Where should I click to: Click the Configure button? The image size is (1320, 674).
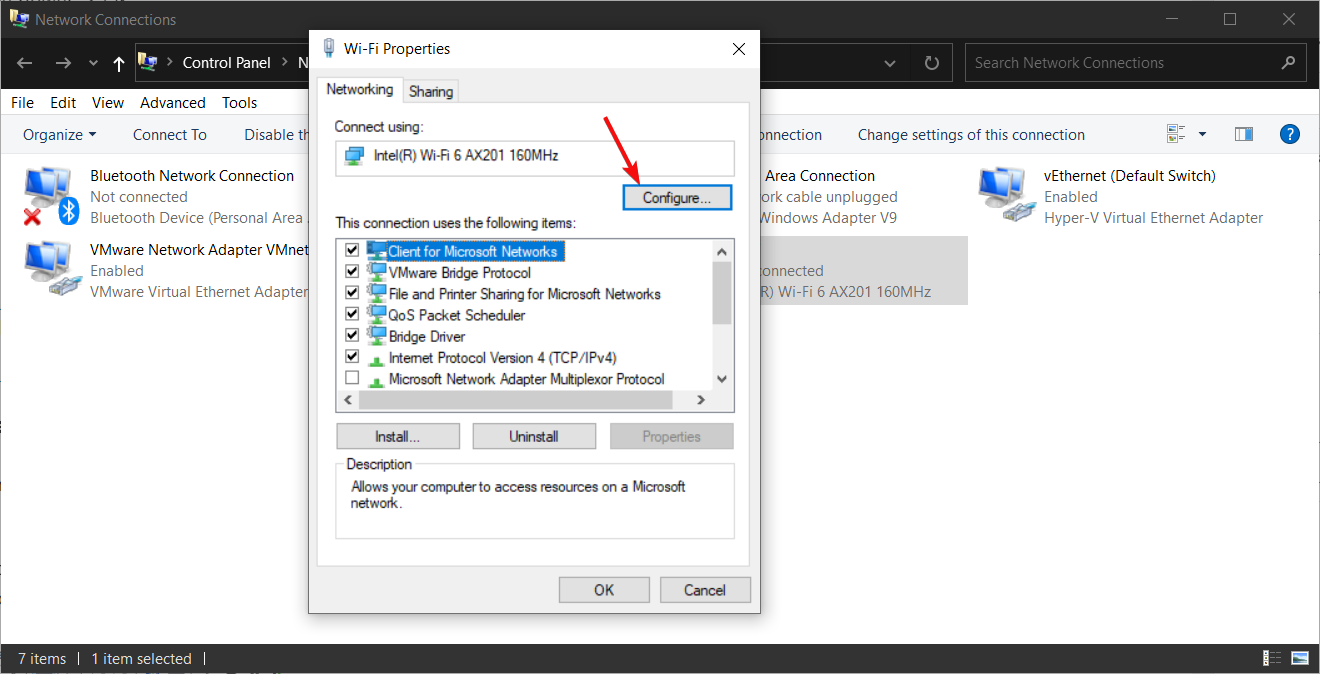point(677,198)
